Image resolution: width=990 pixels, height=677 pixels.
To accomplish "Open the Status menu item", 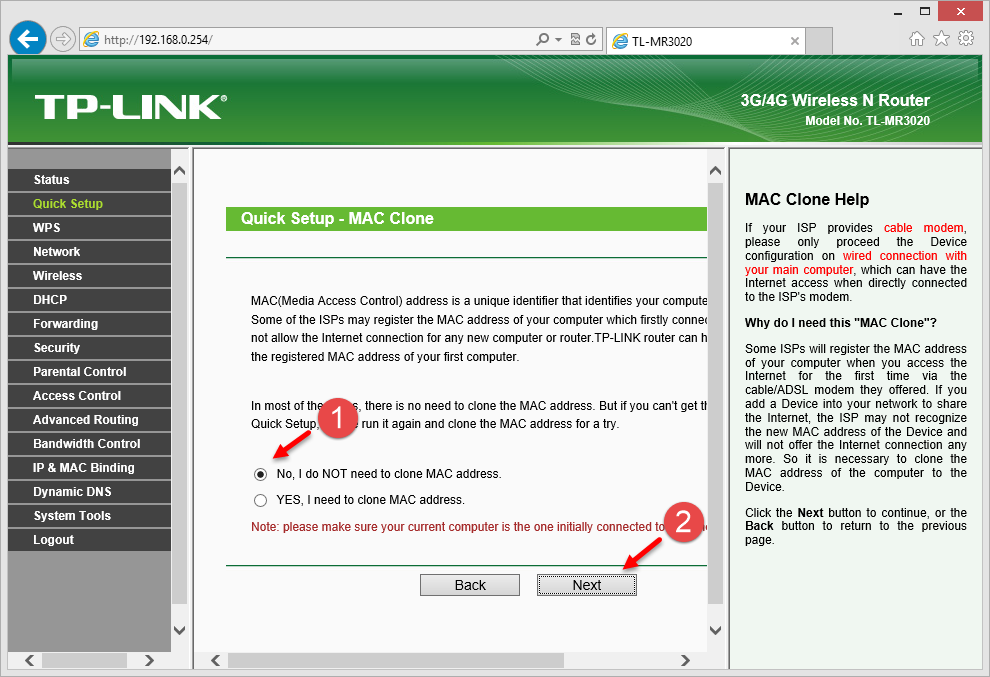I will [x=90, y=179].
